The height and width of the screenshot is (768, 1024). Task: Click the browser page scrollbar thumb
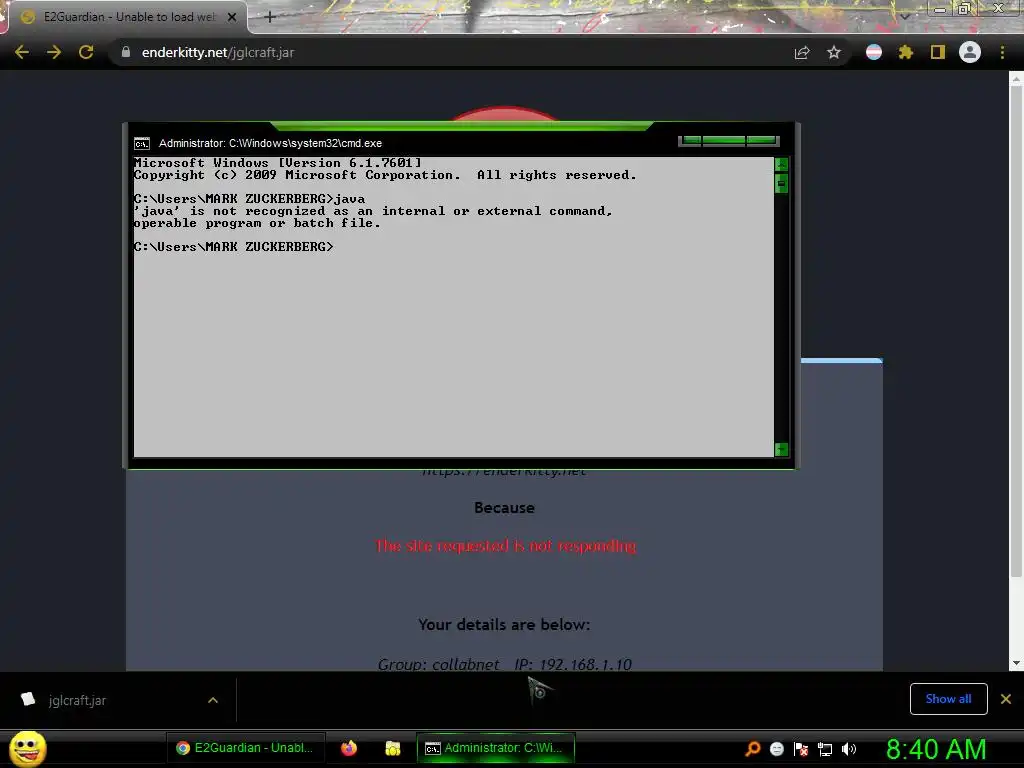(x=1016, y=331)
